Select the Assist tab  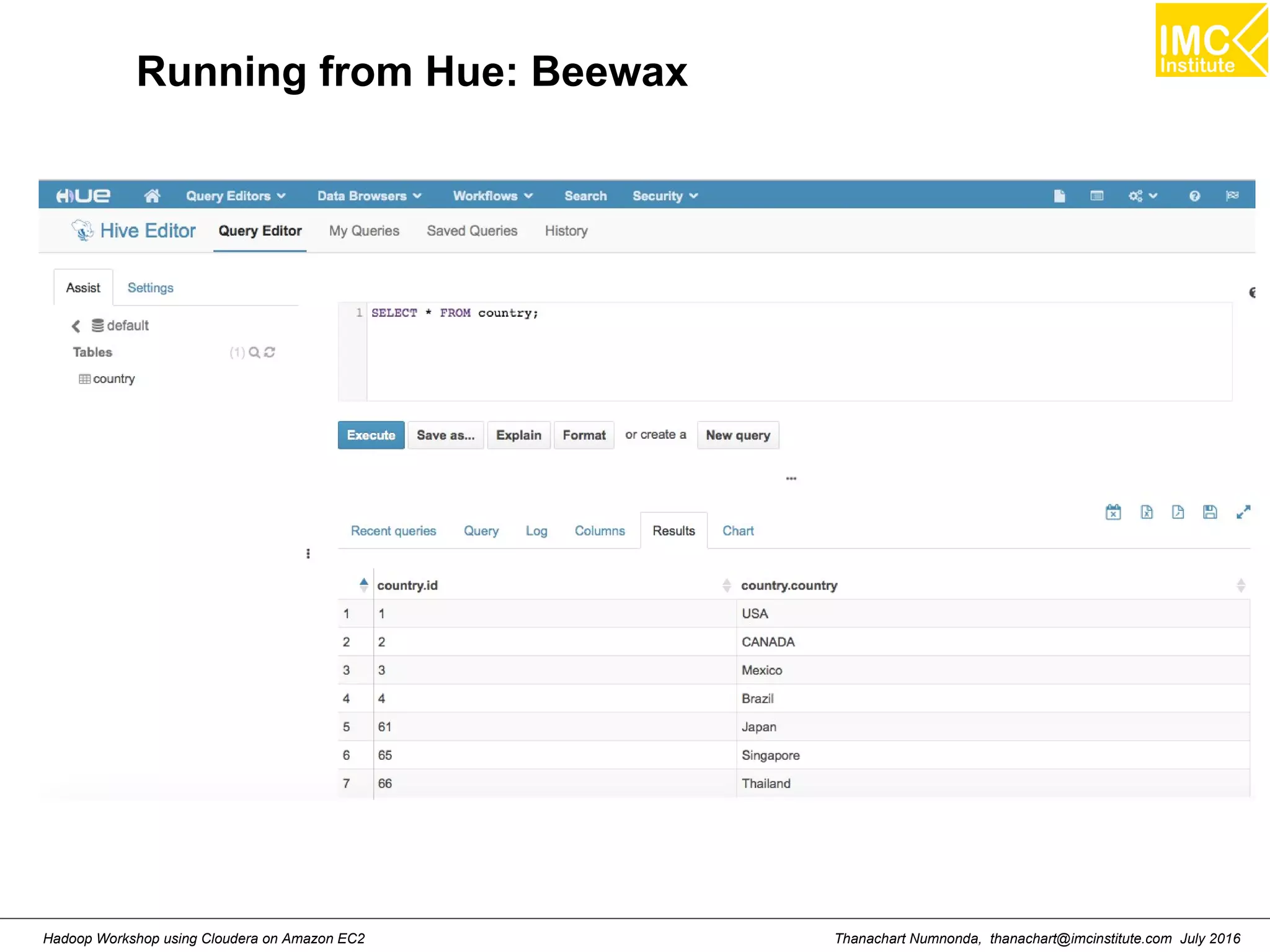tap(83, 288)
